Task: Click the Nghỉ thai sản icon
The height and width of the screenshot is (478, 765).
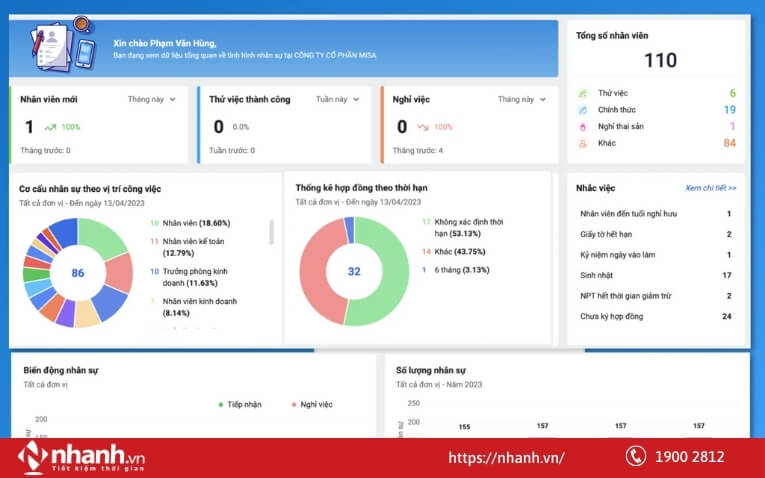Action: click(x=583, y=127)
